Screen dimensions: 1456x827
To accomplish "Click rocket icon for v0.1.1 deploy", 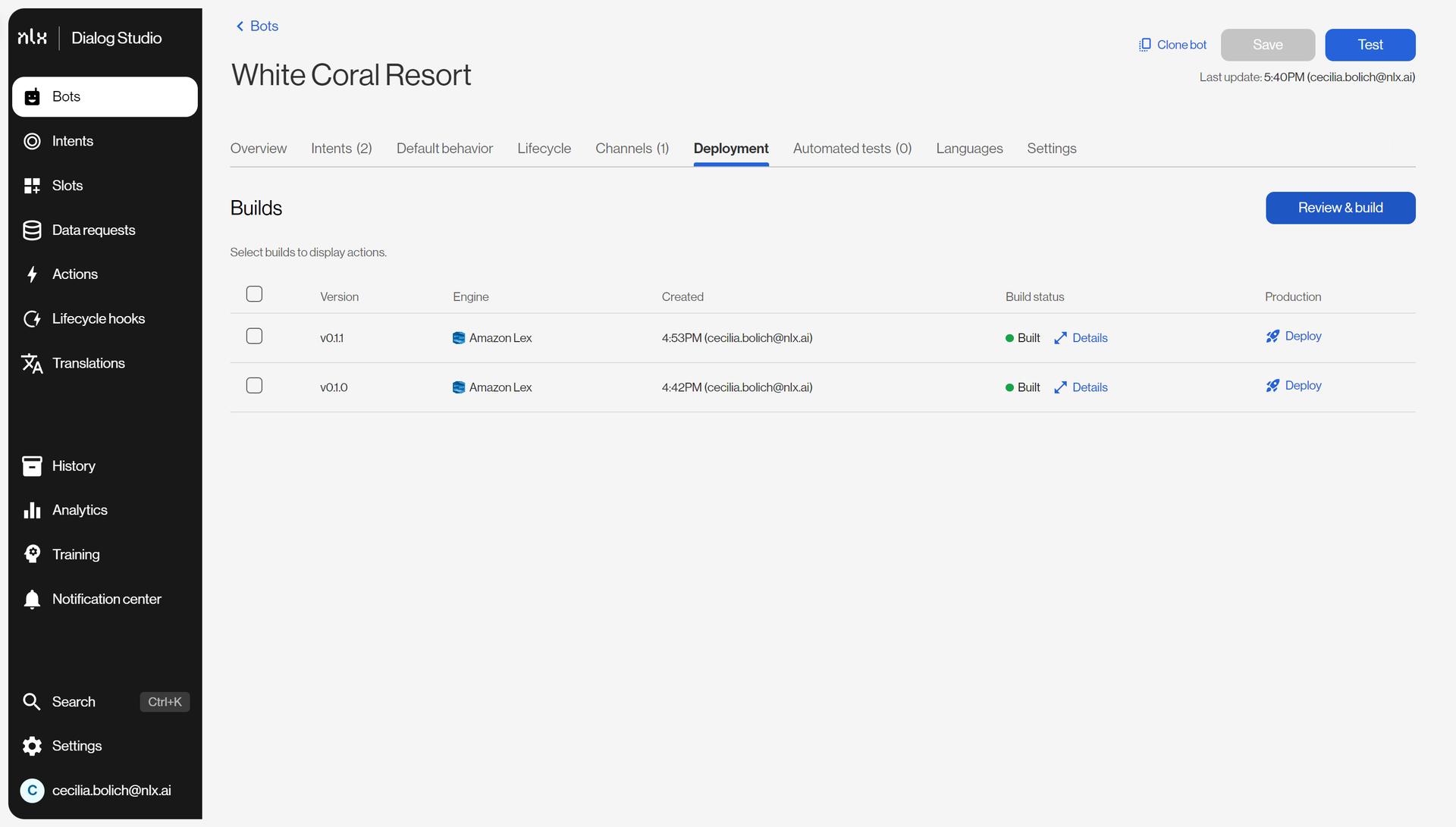I will [x=1272, y=337].
